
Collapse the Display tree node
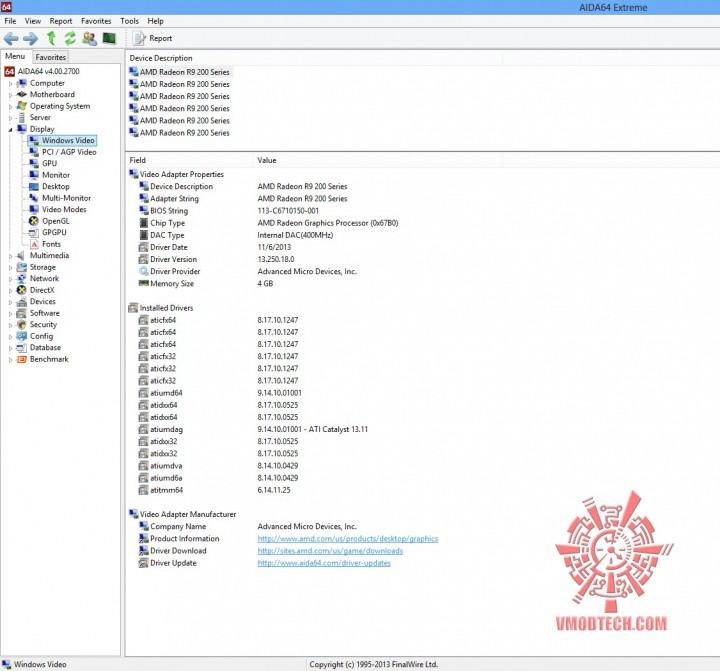pyautogui.click(x=10, y=130)
